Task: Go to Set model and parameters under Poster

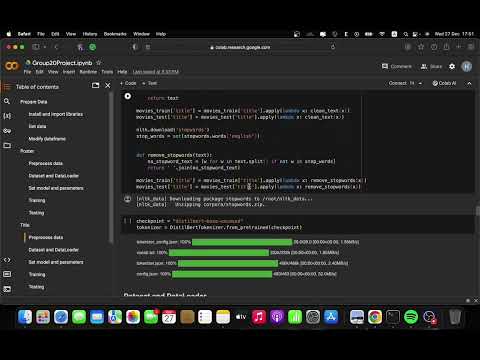Action: tap(56, 188)
